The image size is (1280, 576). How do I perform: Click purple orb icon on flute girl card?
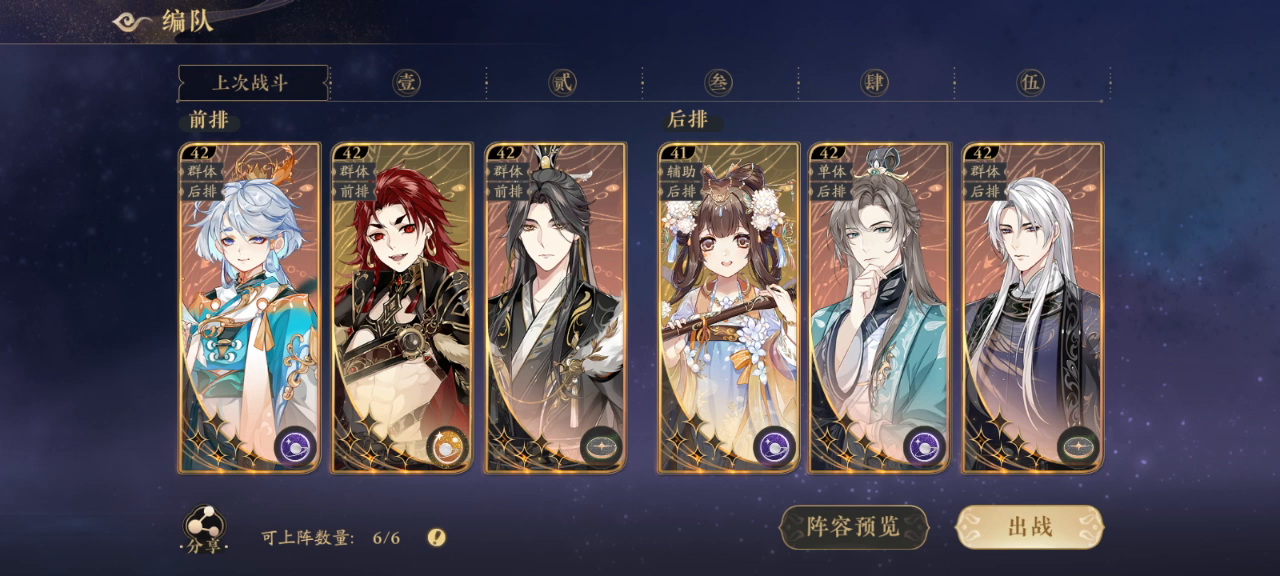(775, 446)
